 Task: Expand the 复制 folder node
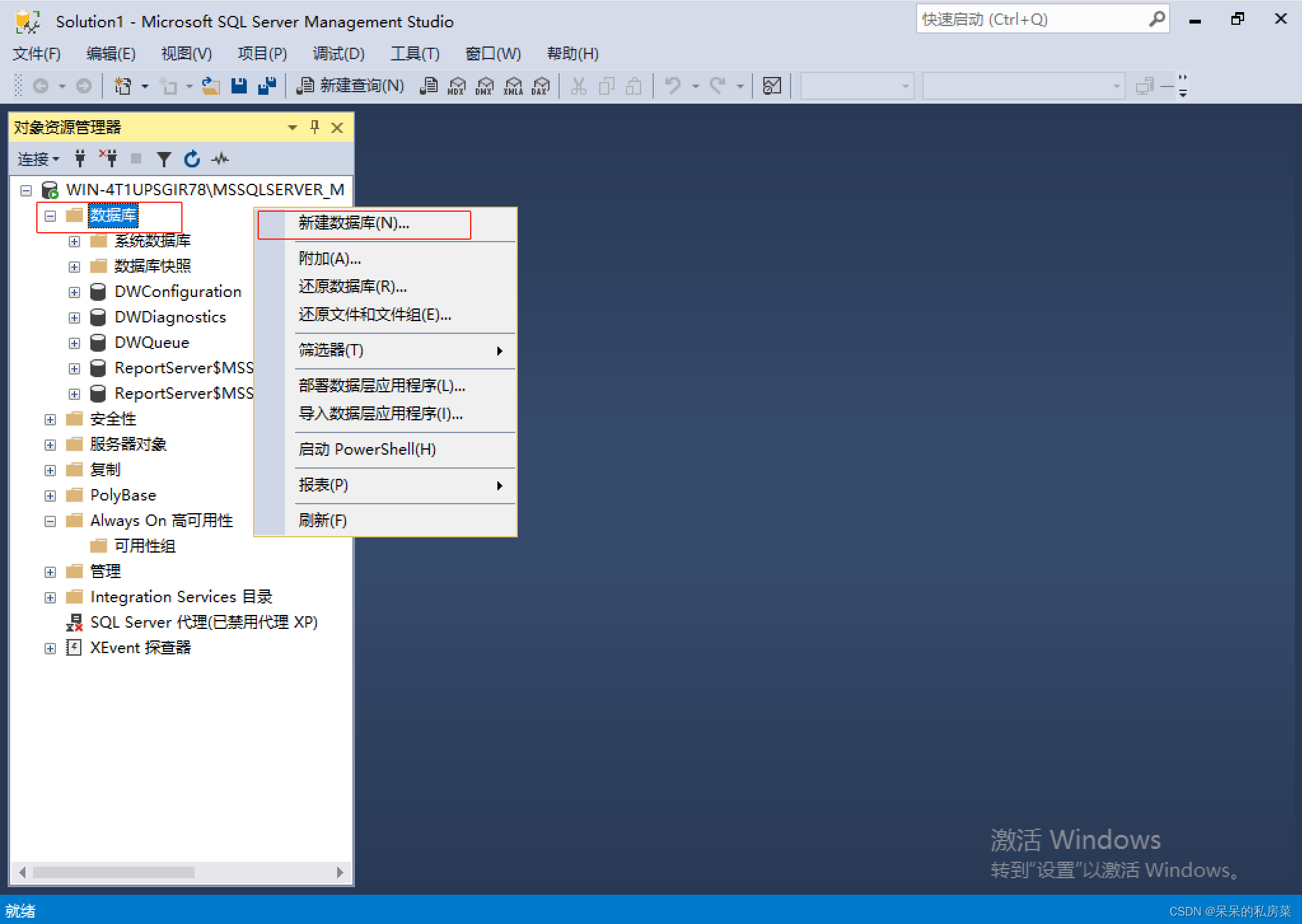tap(50, 471)
